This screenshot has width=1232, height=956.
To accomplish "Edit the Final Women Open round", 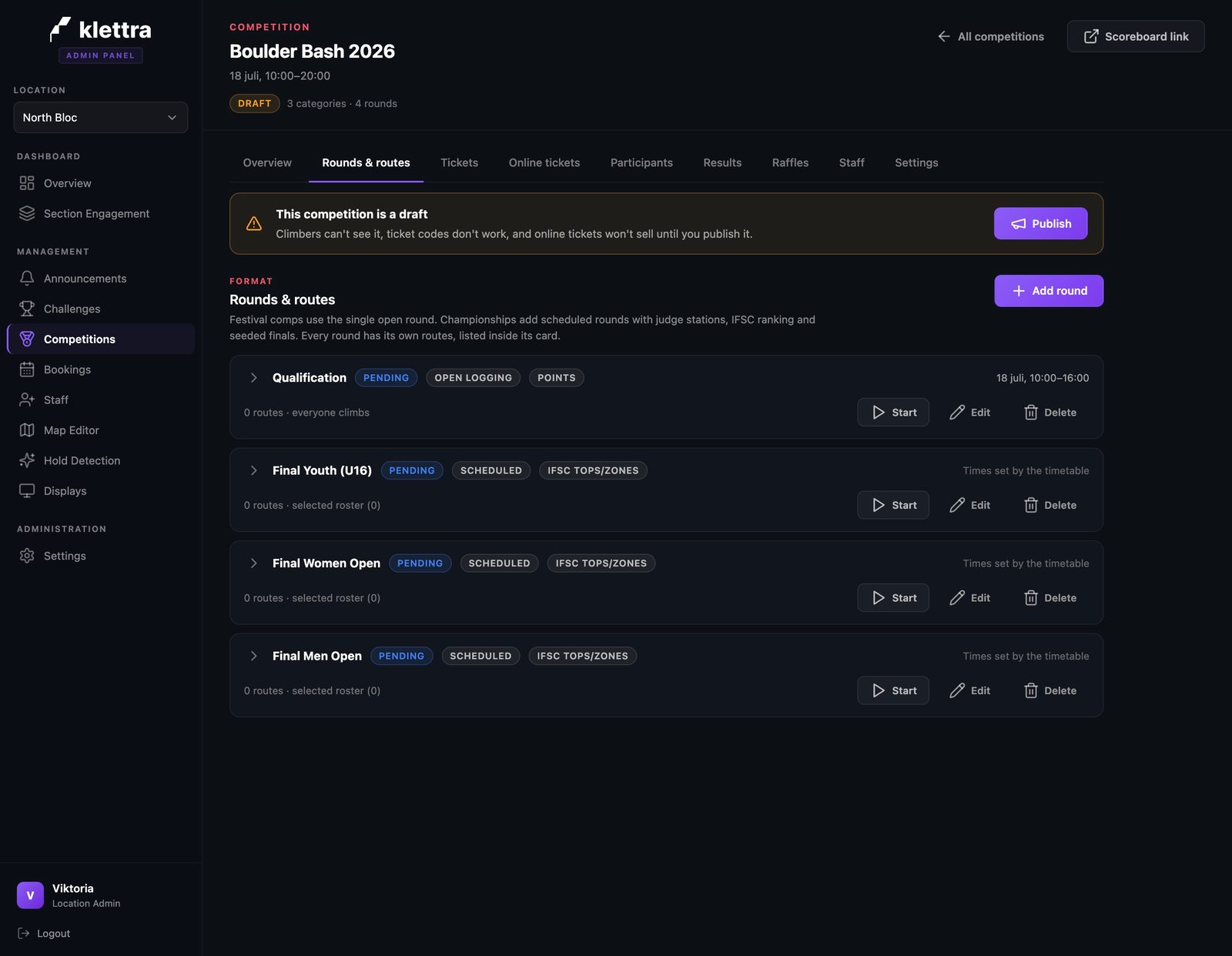I will point(970,598).
